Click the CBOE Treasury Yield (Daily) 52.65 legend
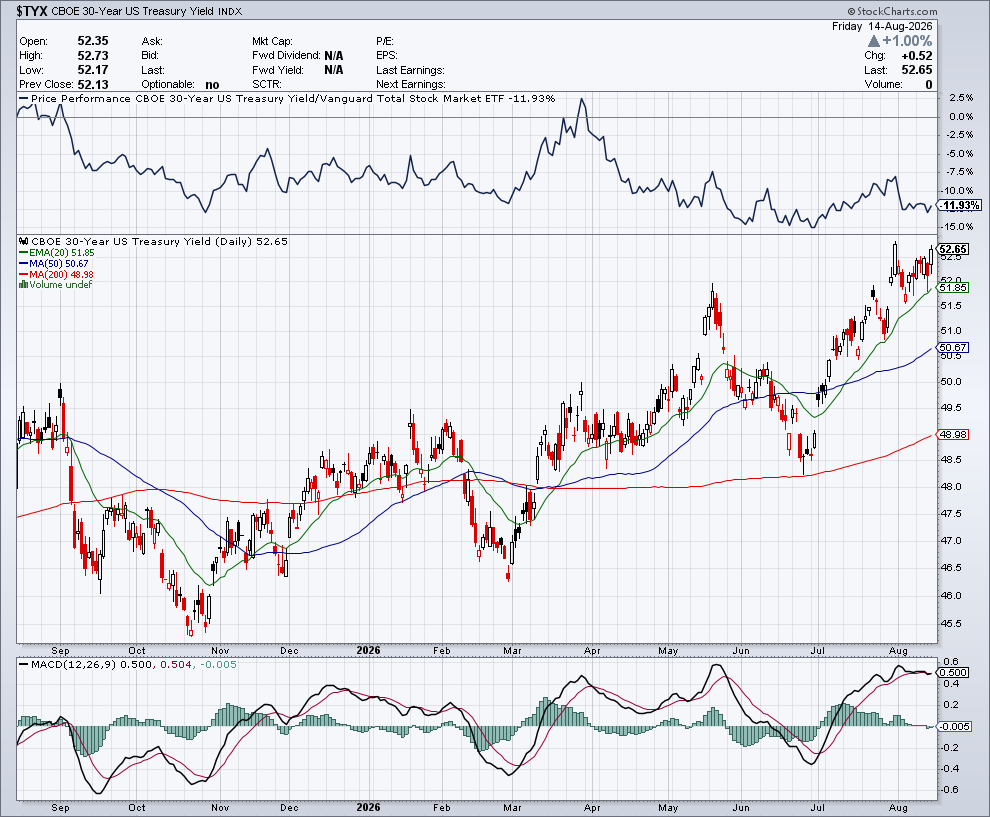The image size is (990, 817). click(x=159, y=241)
